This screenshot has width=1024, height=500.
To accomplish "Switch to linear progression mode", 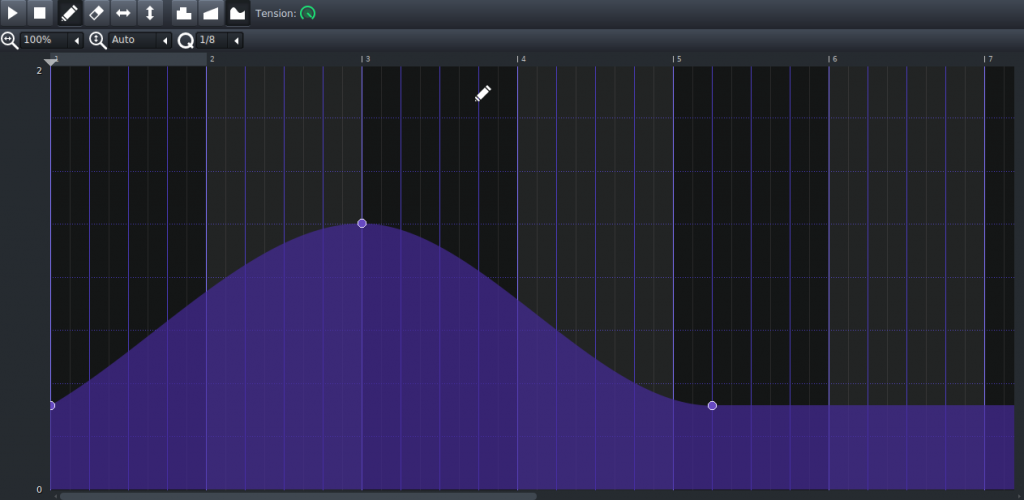I will pos(211,12).
